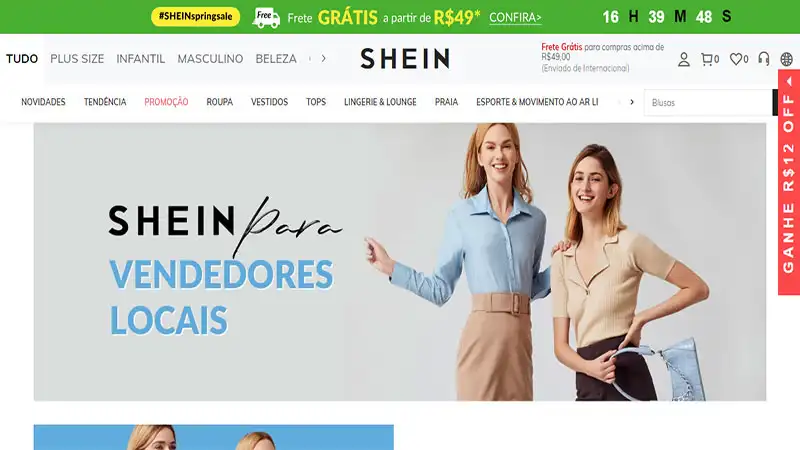Open the shopping cart icon
Screen dimensions: 800x450
click(710, 59)
